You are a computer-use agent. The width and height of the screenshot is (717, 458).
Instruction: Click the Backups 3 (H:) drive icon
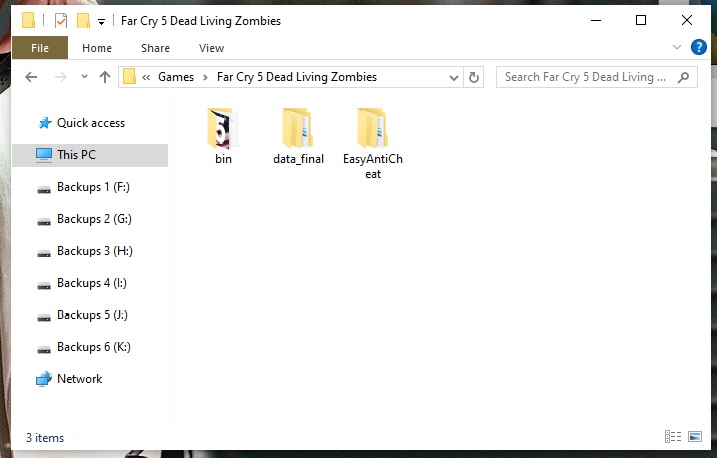click(x=44, y=253)
